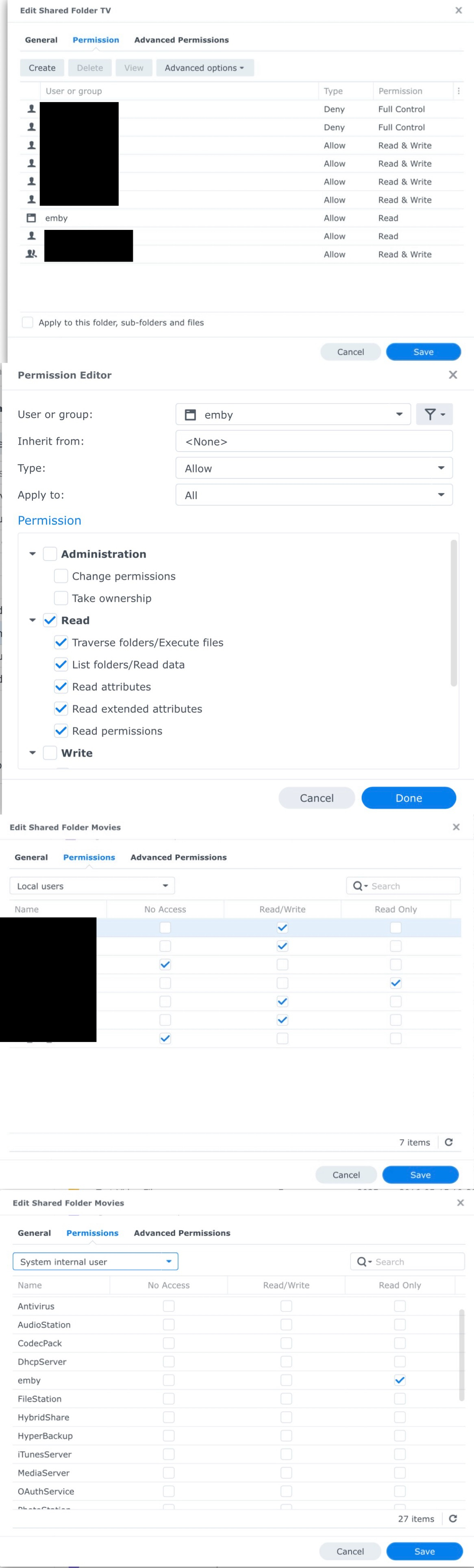Click the emby system user icon in TV permission list

(31, 218)
